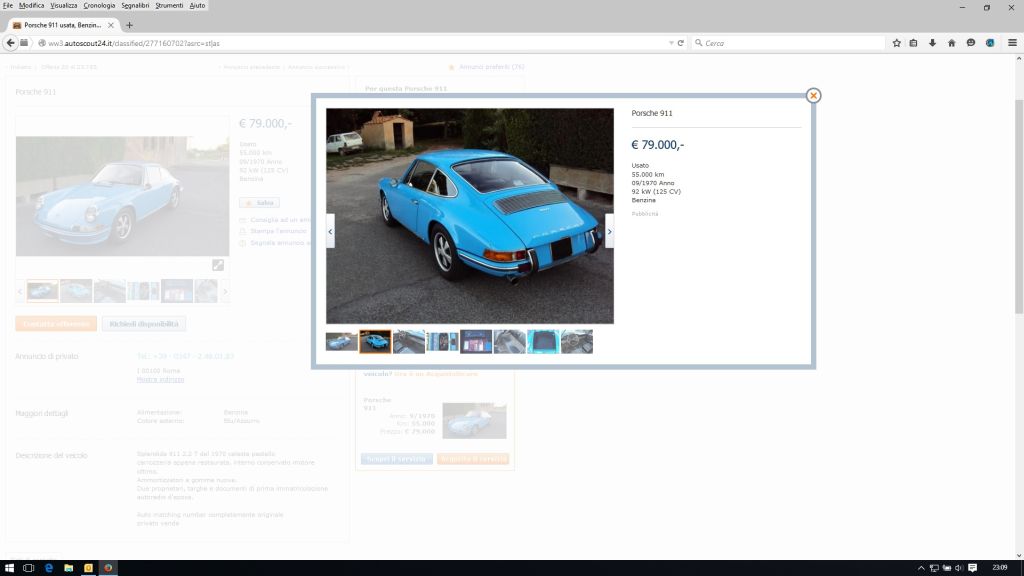Open the downloads arrow panel

(933, 43)
